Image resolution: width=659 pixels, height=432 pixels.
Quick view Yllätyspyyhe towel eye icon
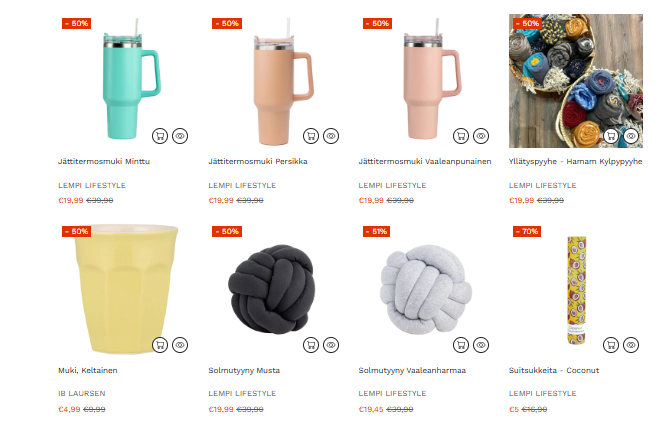[631, 136]
